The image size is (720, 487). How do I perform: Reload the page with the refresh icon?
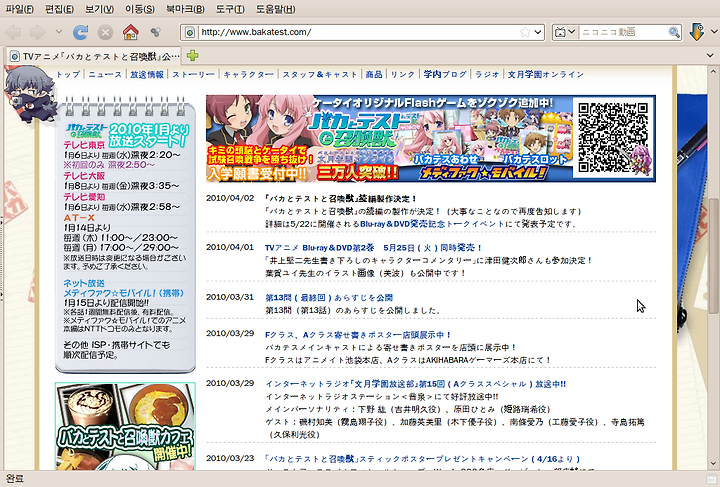point(81,32)
